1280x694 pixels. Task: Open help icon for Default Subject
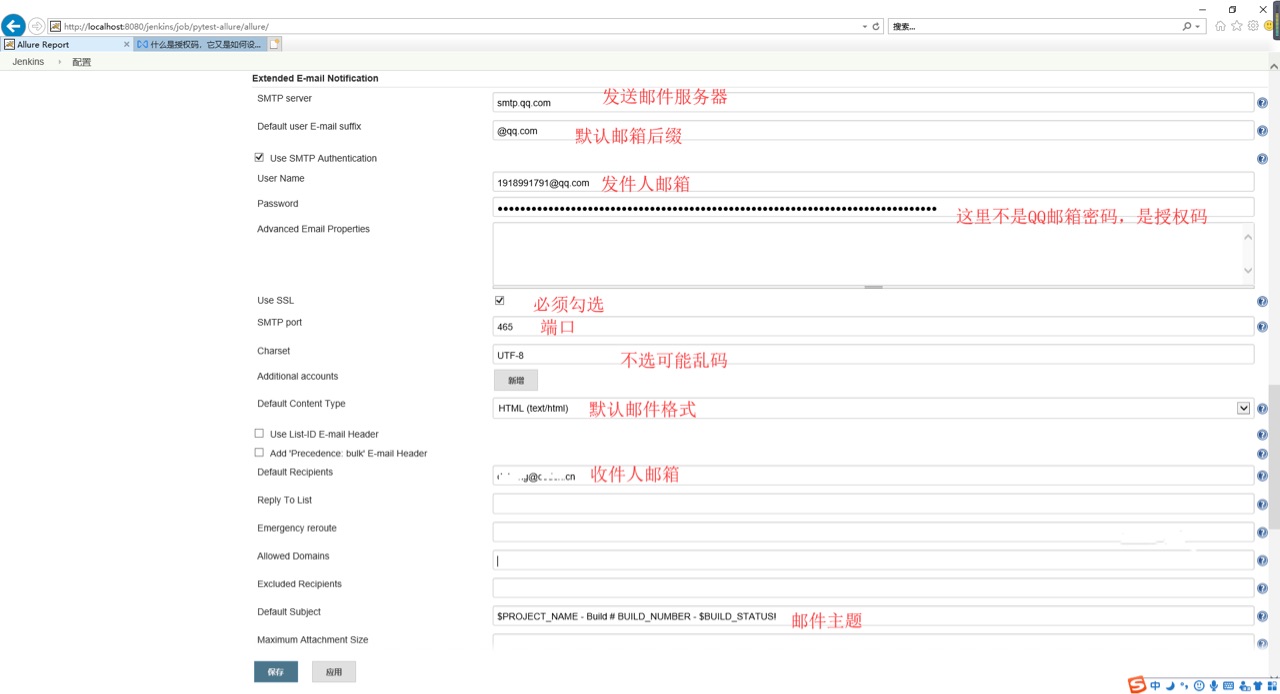click(x=1262, y=617)
